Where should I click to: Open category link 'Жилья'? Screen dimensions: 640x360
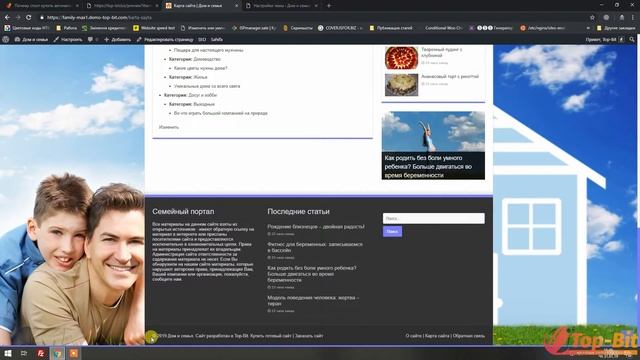click(x=200, y=77)
